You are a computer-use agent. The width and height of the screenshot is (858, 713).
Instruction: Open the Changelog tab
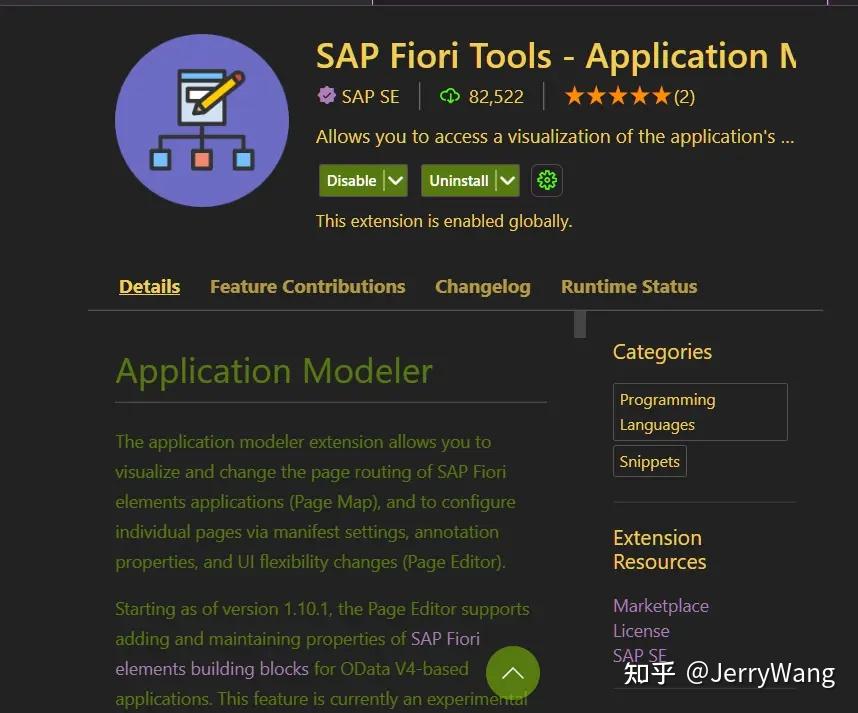point(483,286)
